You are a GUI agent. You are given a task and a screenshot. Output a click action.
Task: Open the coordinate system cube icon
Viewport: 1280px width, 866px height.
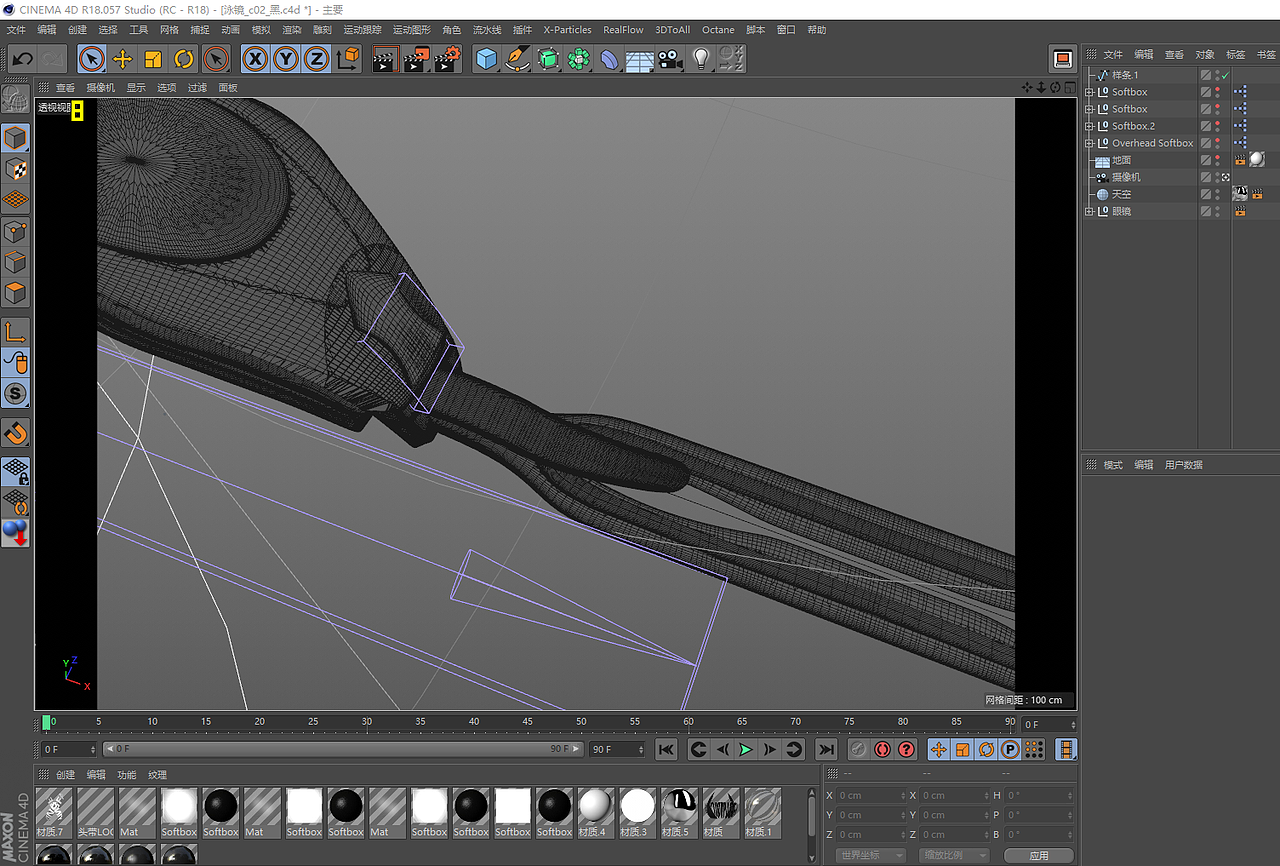tap(347, 59)
